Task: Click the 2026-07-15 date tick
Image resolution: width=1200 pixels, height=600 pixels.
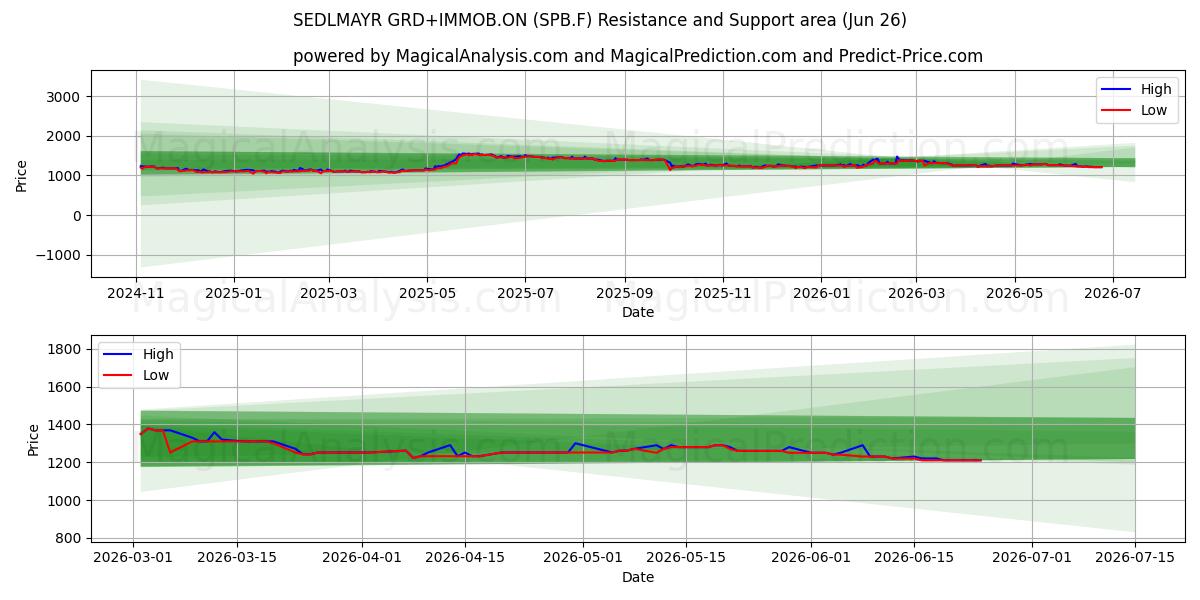Action: (x=1134, y=557)
